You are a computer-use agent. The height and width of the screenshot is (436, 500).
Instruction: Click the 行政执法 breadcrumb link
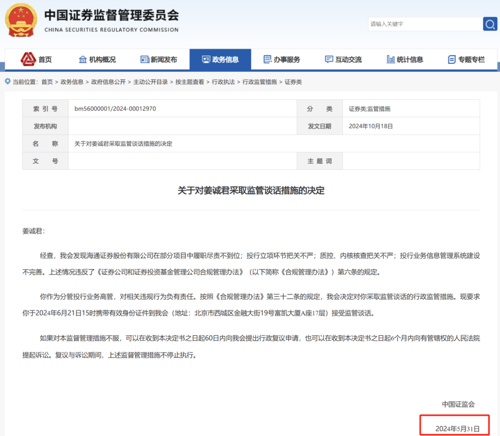pyautogui.click(x=223, y=82)
